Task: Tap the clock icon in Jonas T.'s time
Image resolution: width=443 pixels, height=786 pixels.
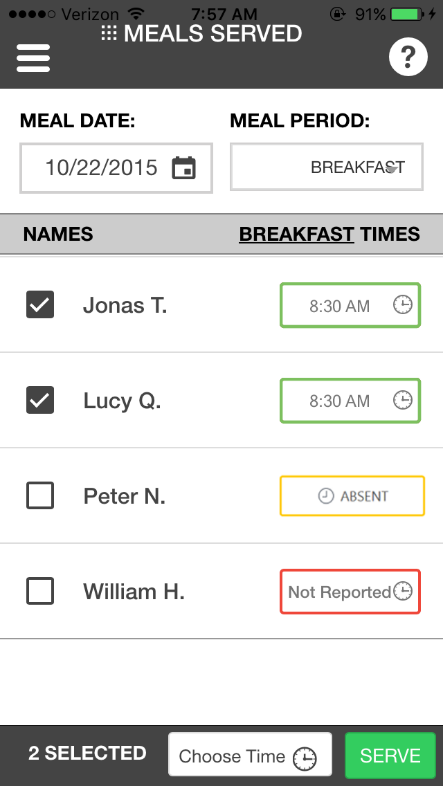Action: click(402, 305)
